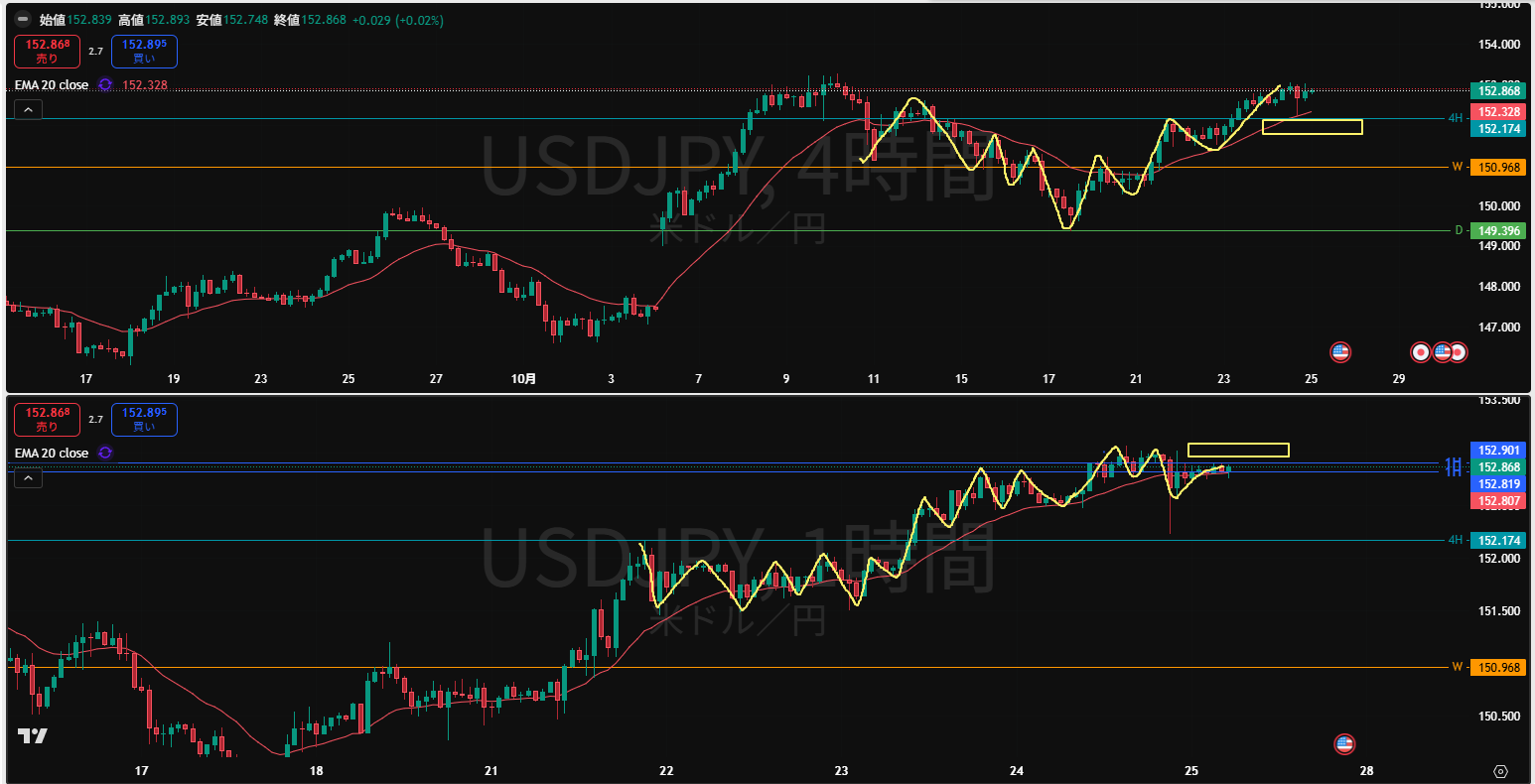1535x784 pixels.
Task: Click the EMA 20 refresh icon on 1-hour chart
Action: point(105,453)
